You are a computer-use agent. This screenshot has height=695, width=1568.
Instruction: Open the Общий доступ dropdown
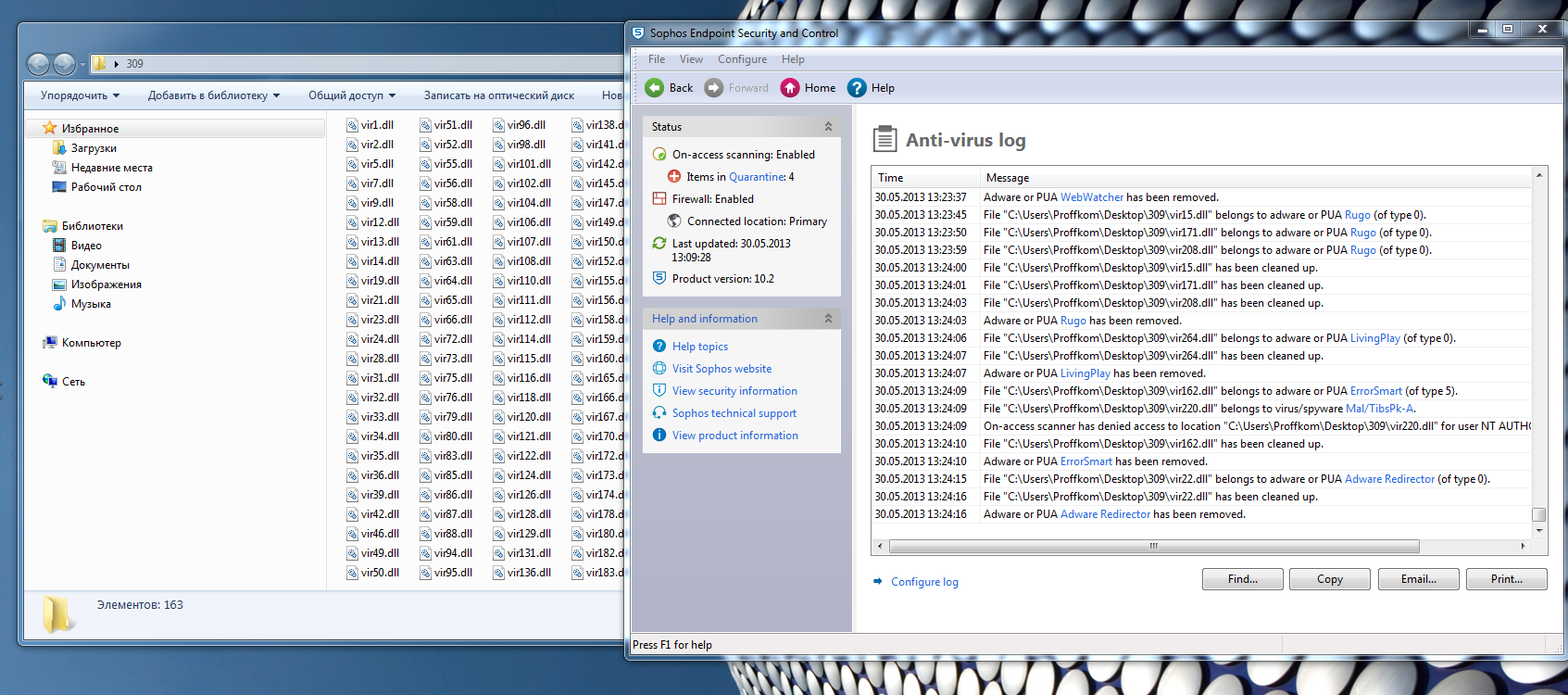click(x=352, y=95)
